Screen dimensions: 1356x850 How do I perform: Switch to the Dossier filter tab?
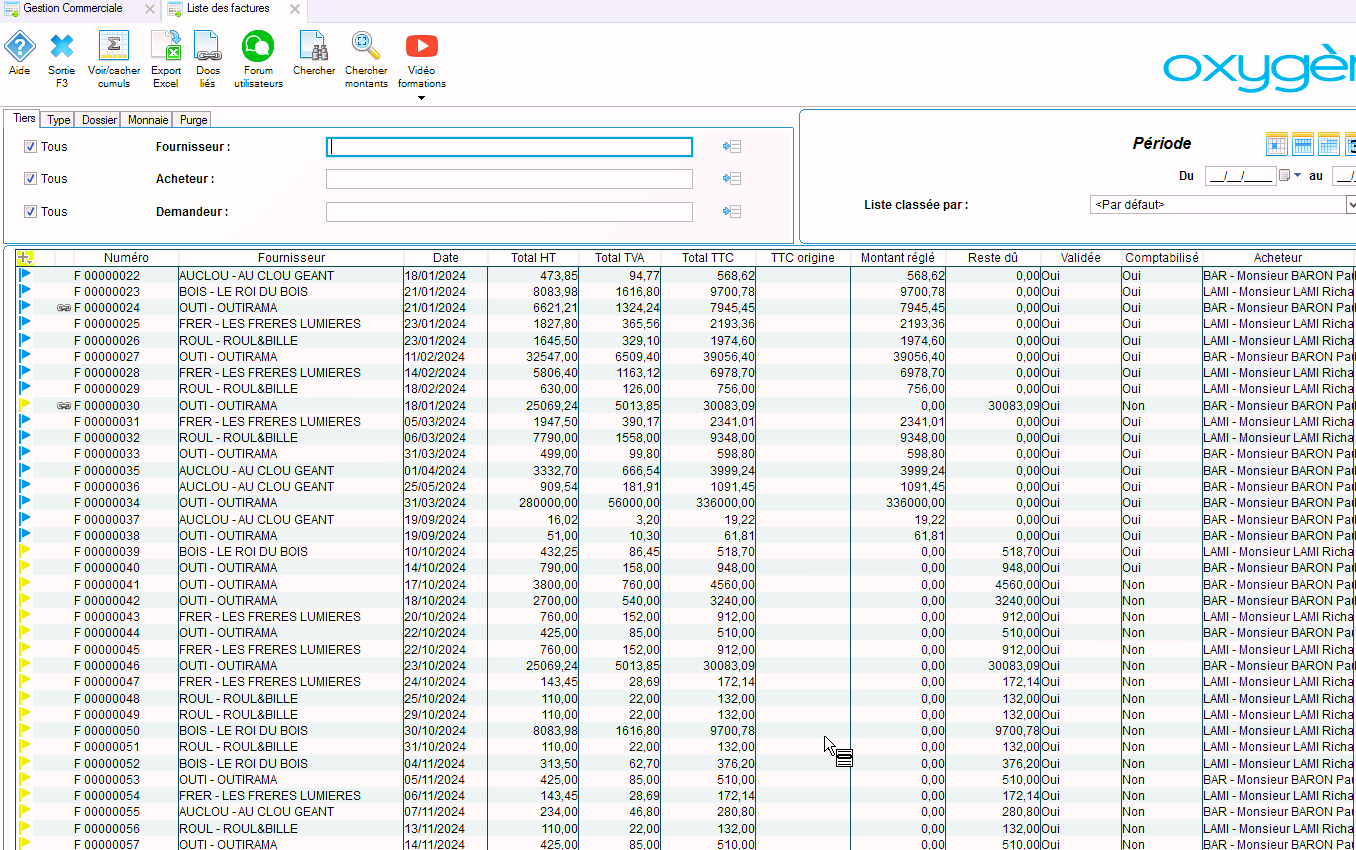click(99, 120)
